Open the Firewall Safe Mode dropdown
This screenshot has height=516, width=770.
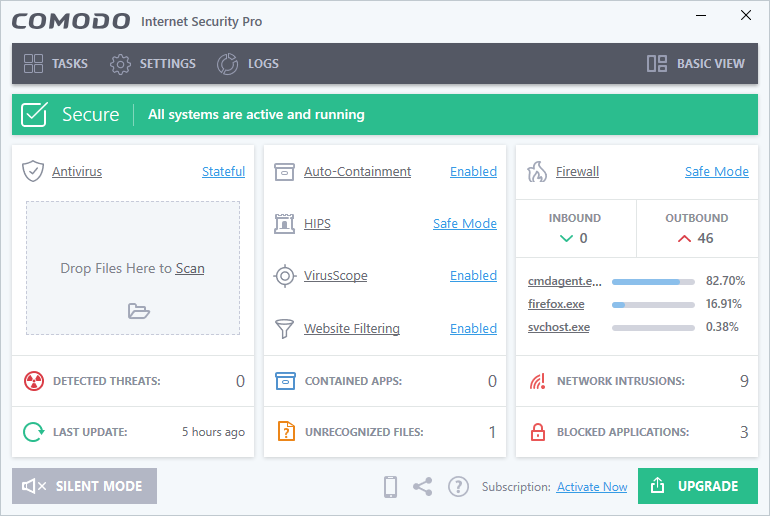[x=716, y=171]
